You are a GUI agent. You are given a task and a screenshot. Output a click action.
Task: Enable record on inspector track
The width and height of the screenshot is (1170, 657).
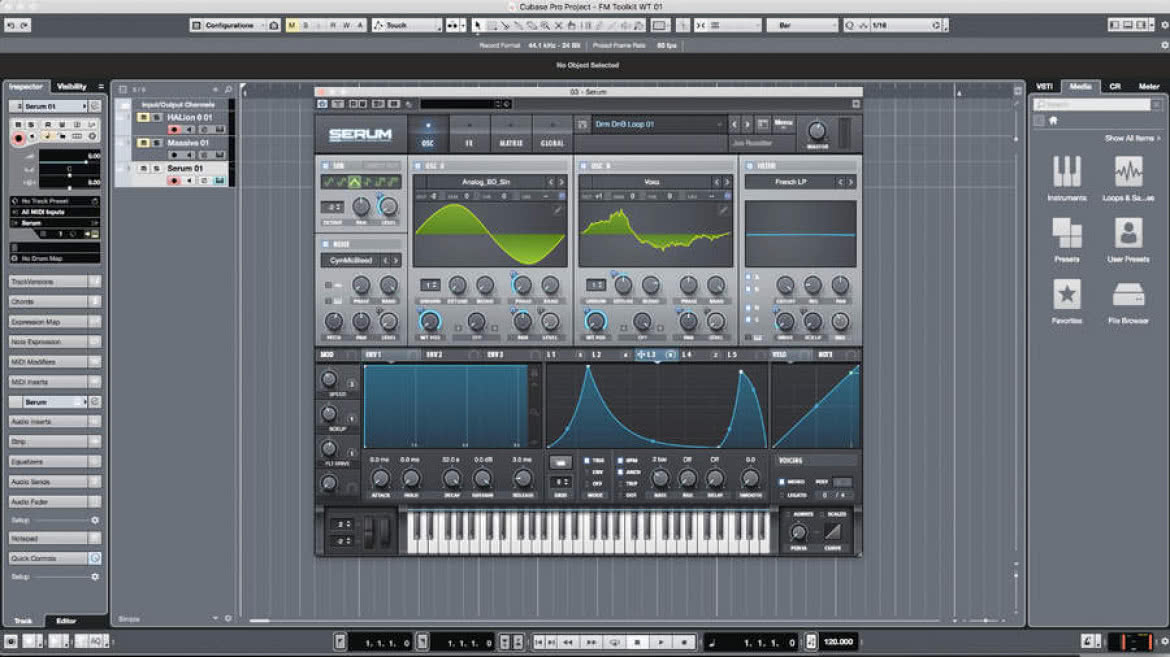point(19,138)
